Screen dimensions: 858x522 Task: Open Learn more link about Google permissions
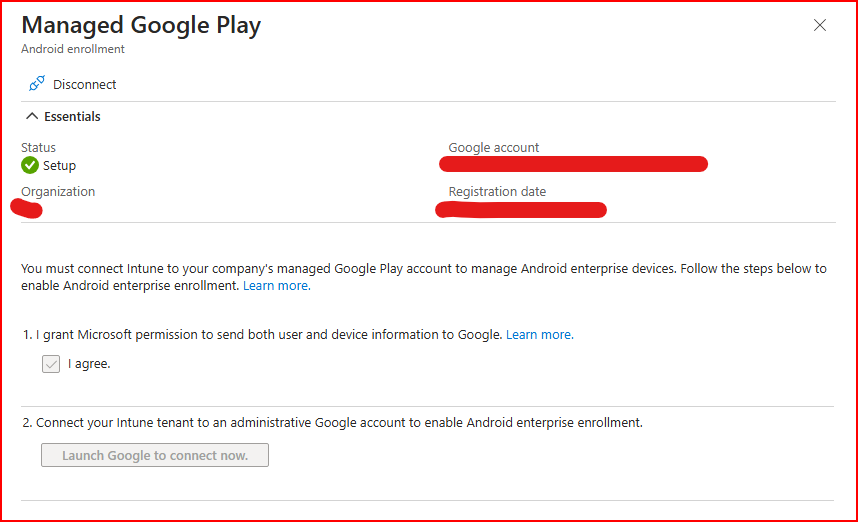[x=540, y=334]
